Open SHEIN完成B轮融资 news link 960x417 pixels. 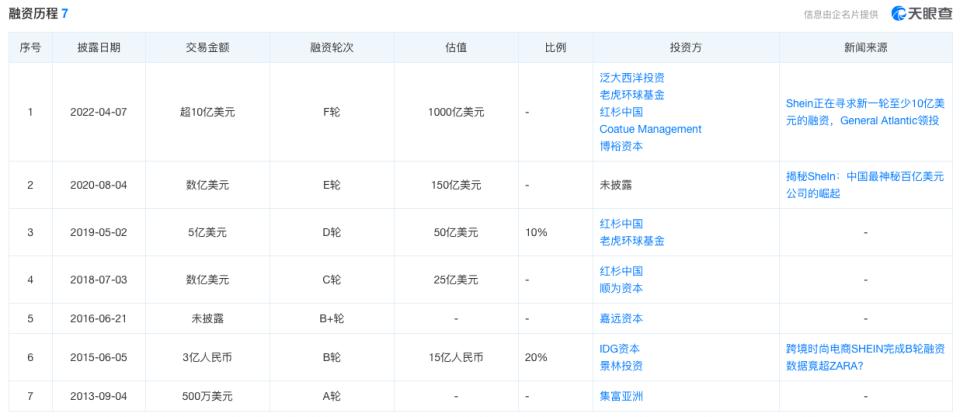coord(865,357)
